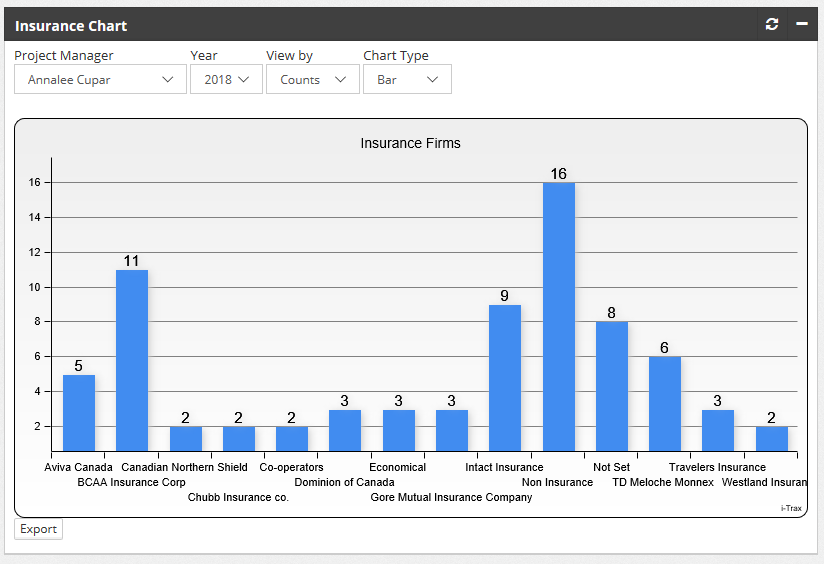
Task: Click the Not Set bar showing 8
Action: (x=612, y=387)
